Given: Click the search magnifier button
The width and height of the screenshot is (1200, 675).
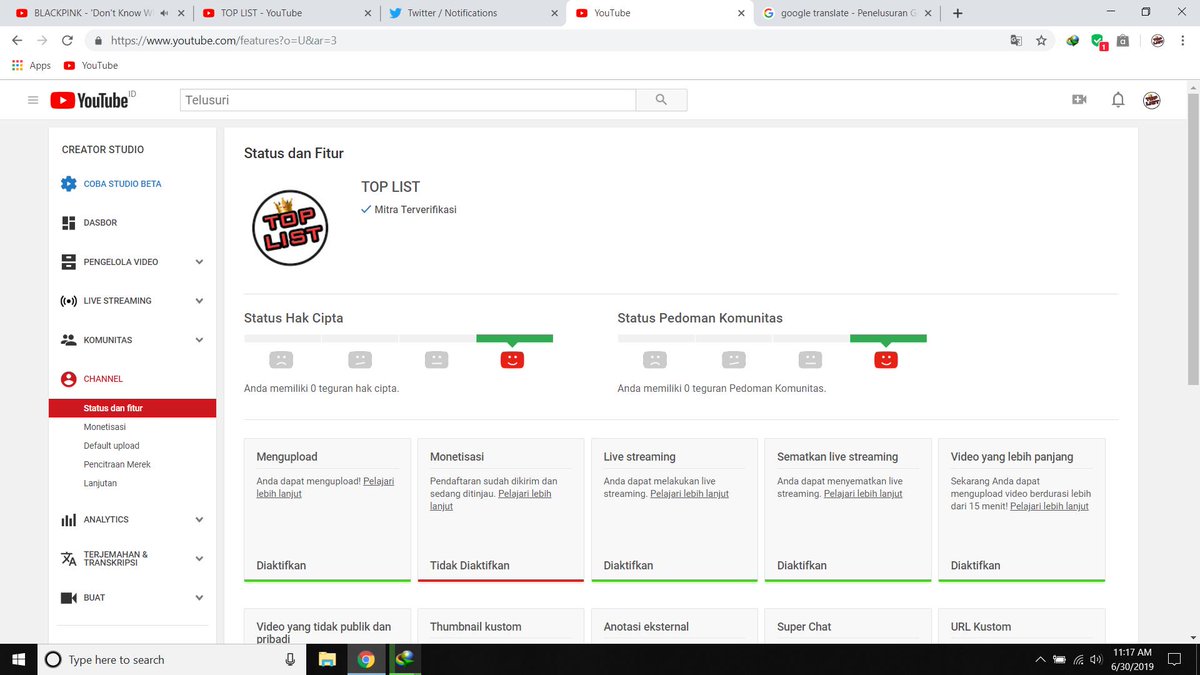Looking at the screenshot, I should [661, 100].
